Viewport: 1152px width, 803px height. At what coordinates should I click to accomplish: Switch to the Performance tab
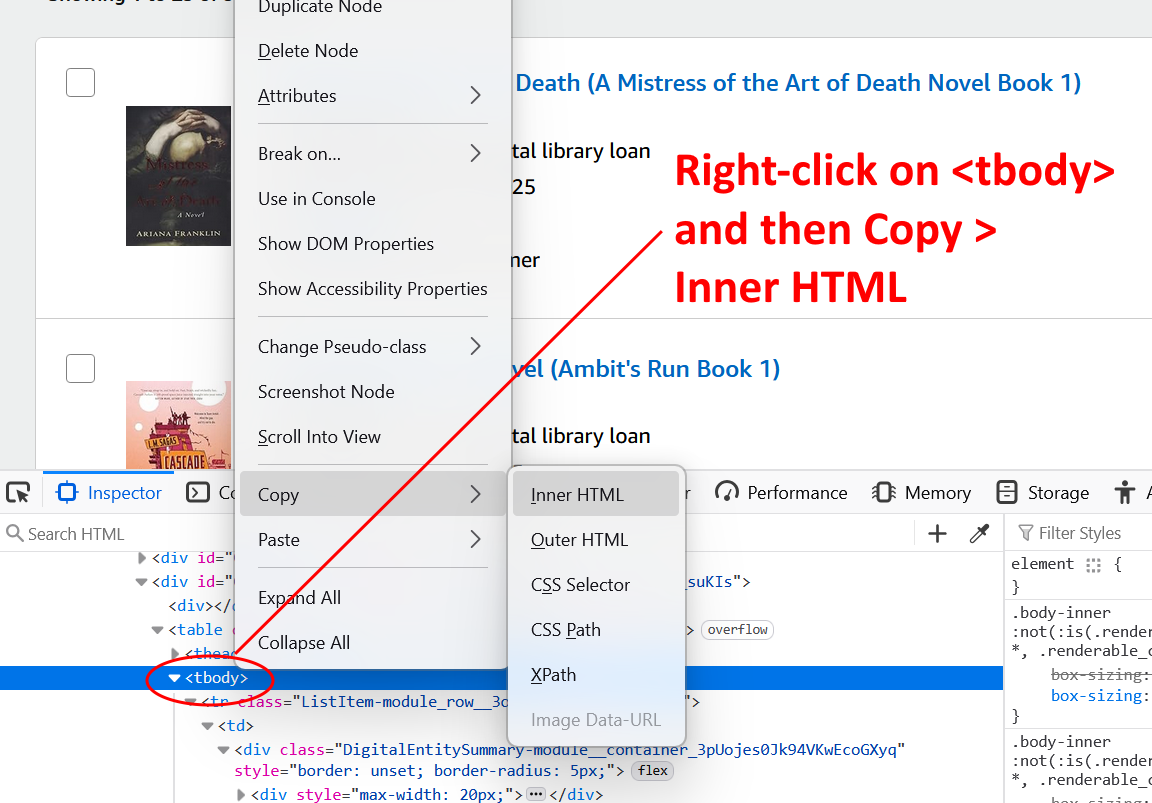pyautogui.click(x=781, y=492)
